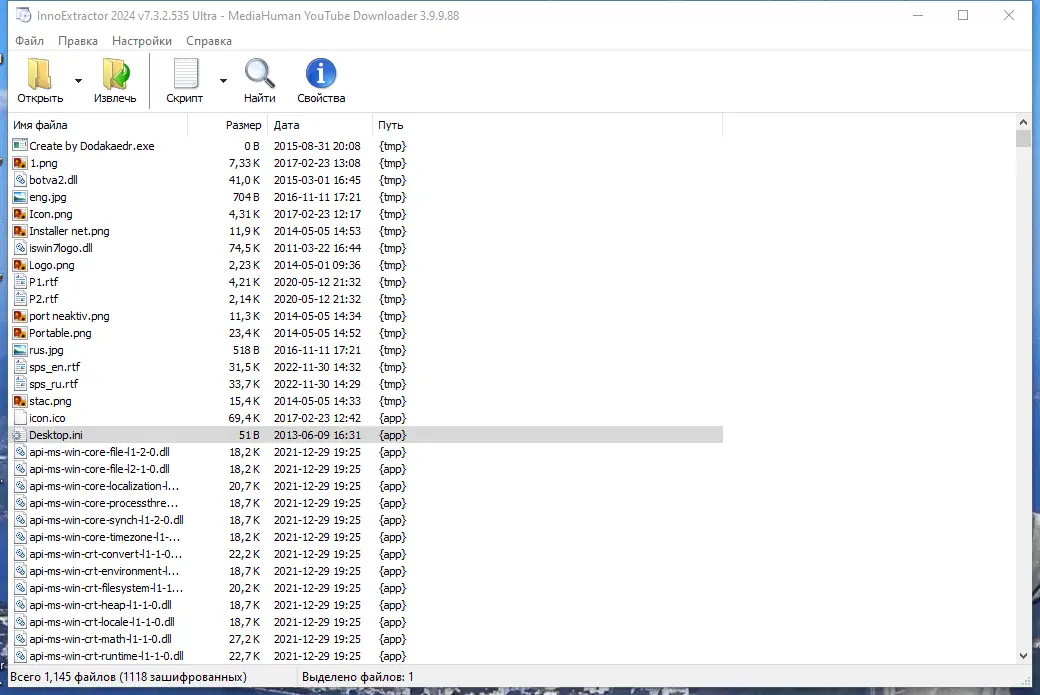
Task: Click the icon of Create by Dodakaedr.exe
Action: 20,145
